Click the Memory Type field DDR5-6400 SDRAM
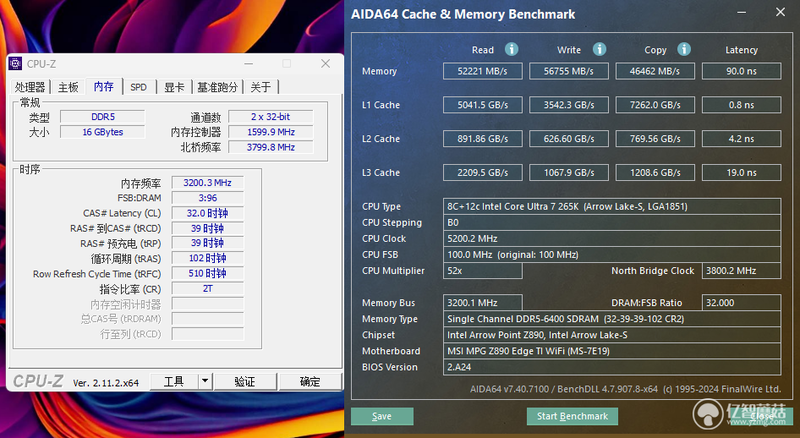Screen dimensions: 800x438 pos(612,319)
